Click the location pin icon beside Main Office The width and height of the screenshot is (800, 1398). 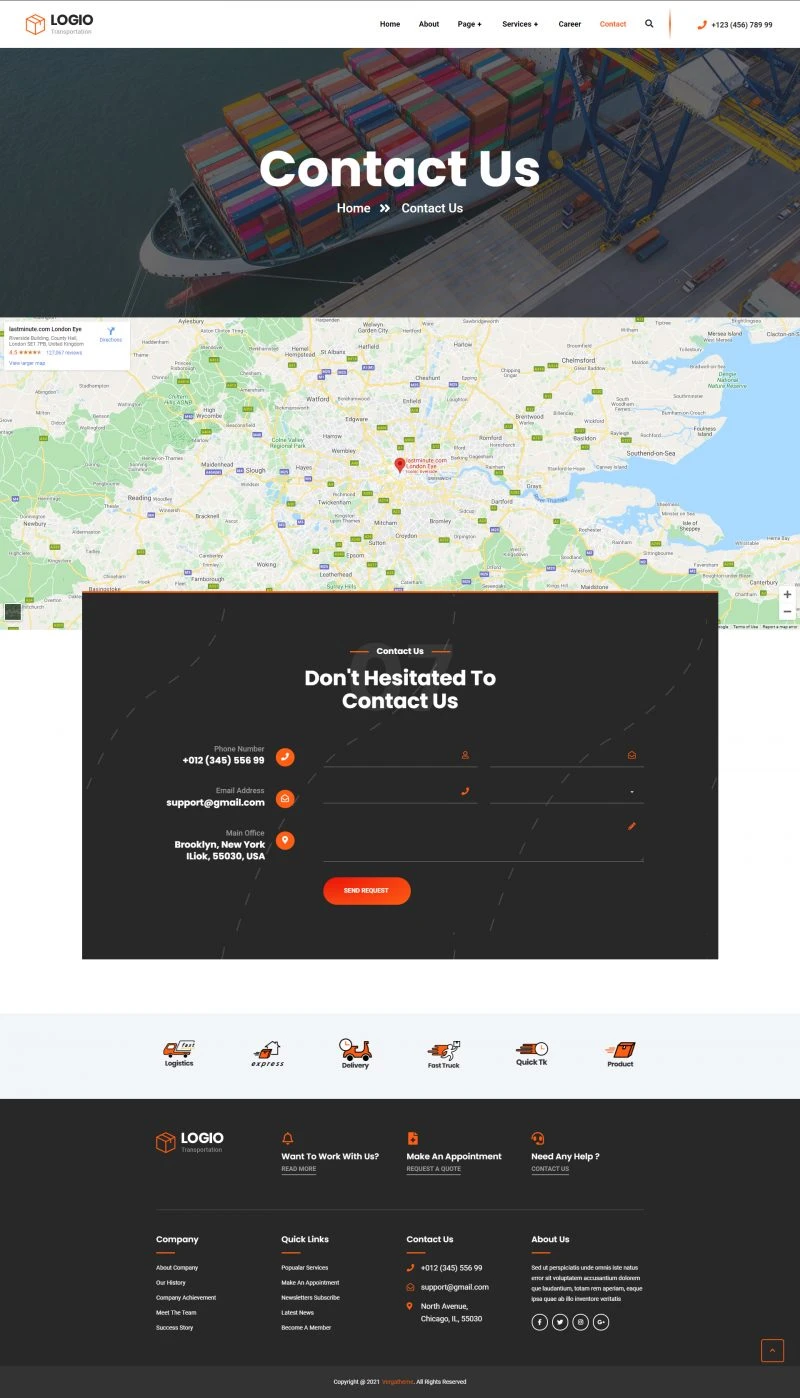tap(285, 841)
